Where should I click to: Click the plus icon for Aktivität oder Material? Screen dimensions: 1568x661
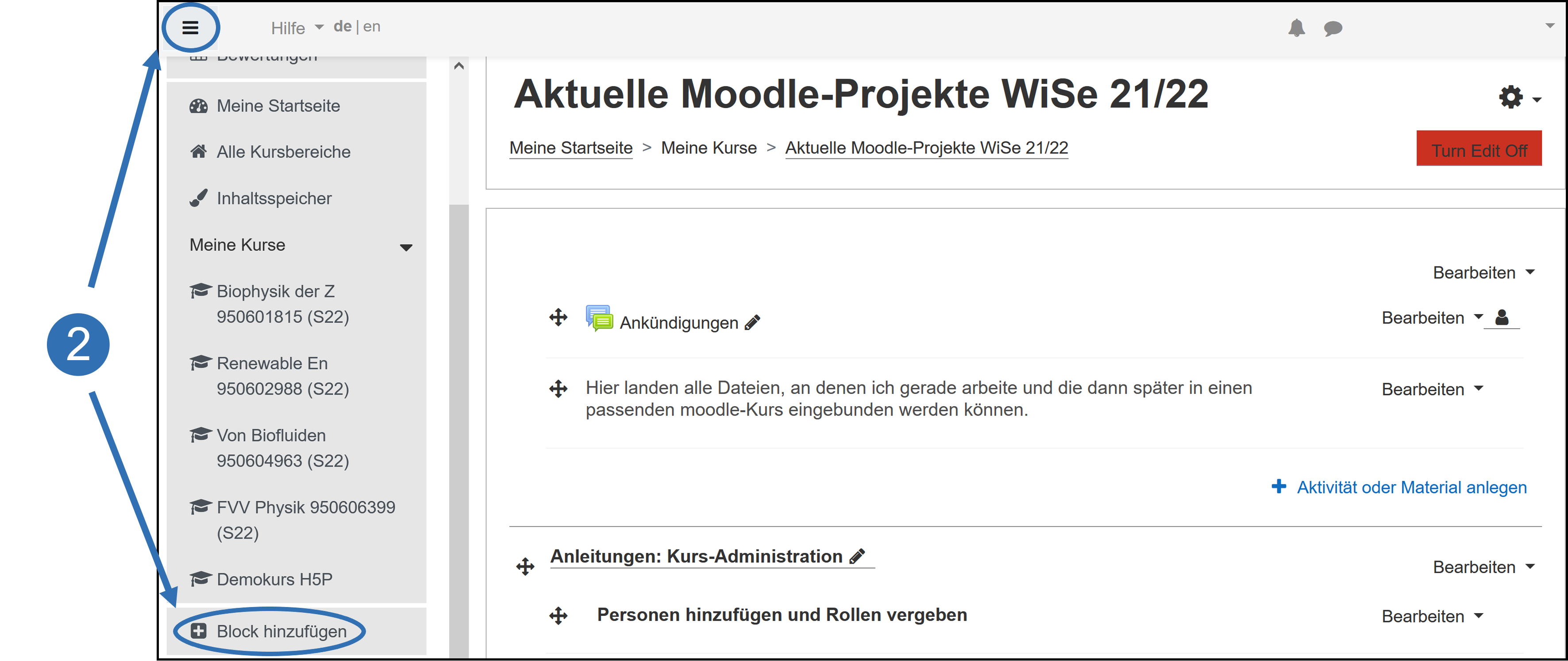coord(1278,486)
